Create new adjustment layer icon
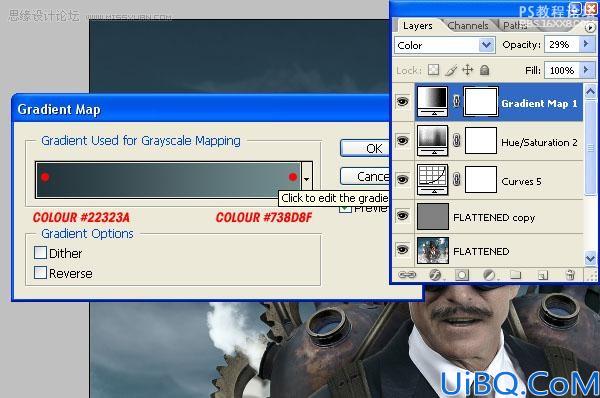This screenshot has height=398, width=600. pos(489,275)
